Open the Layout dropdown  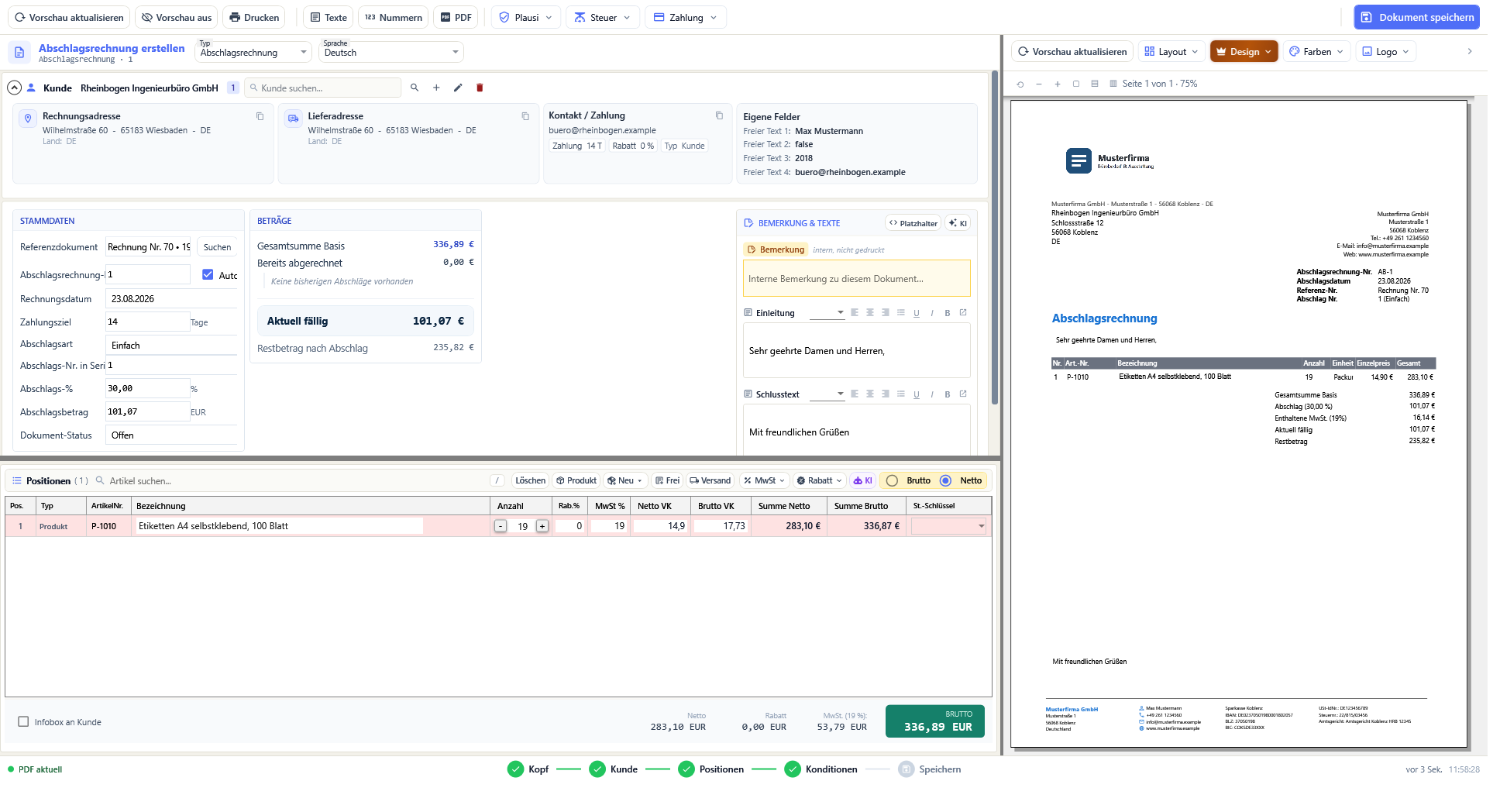click(1171, 51)
